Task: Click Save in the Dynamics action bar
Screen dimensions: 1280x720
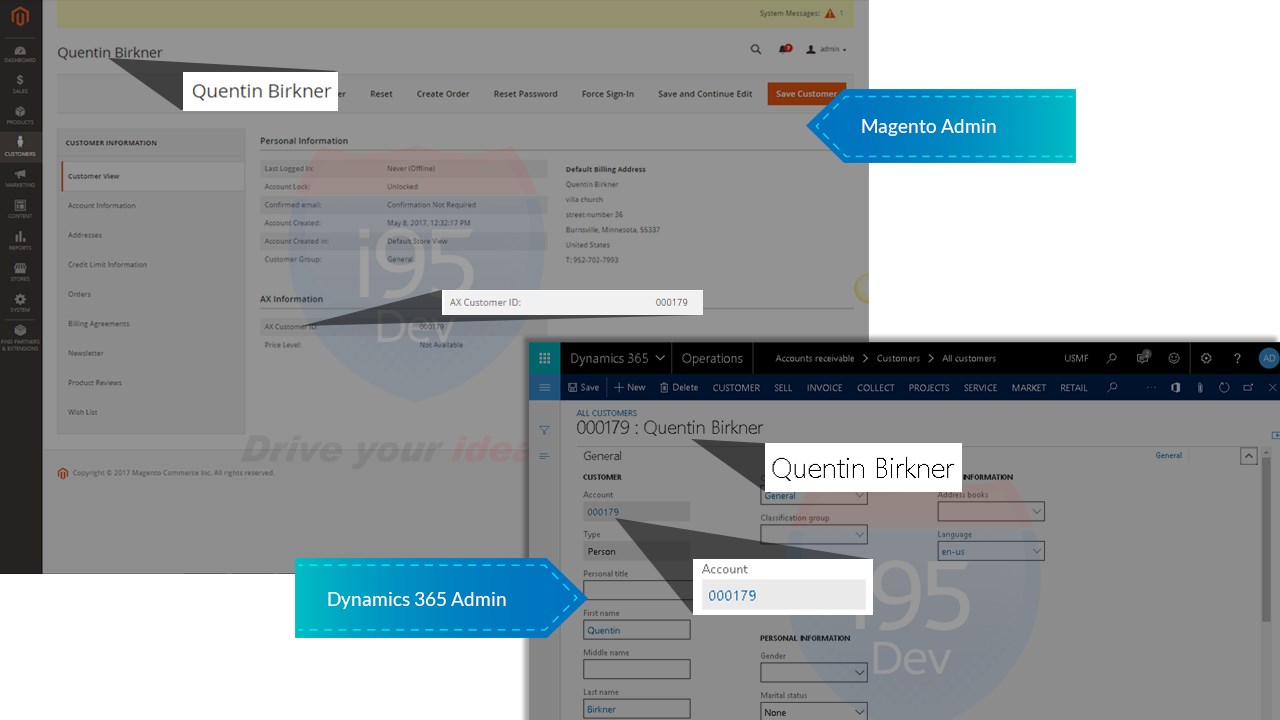Action: (583, 387)
